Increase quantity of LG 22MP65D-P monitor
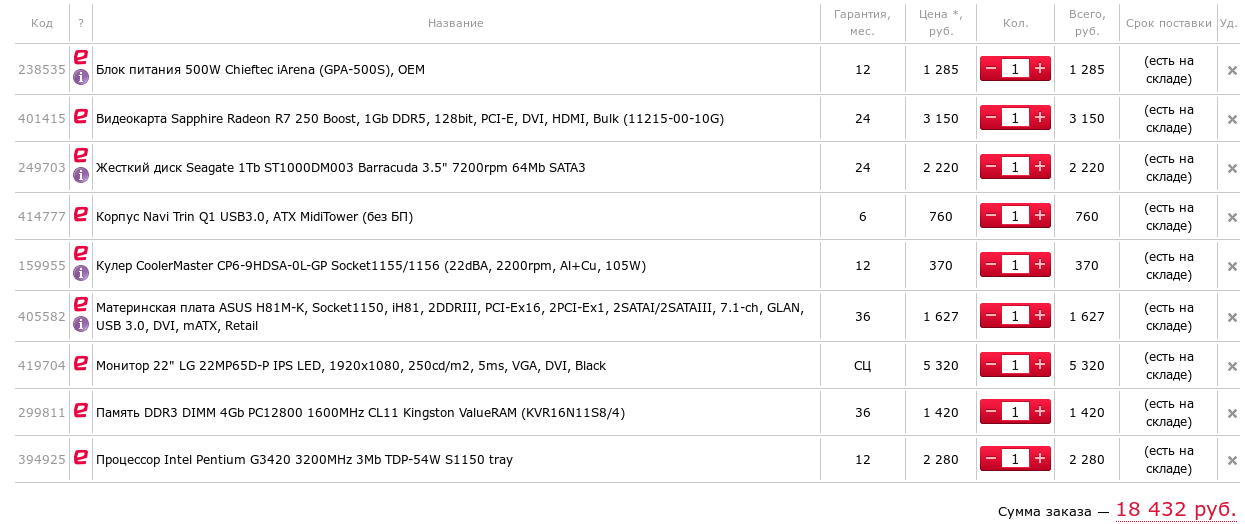 click(x=1040, y=365)
